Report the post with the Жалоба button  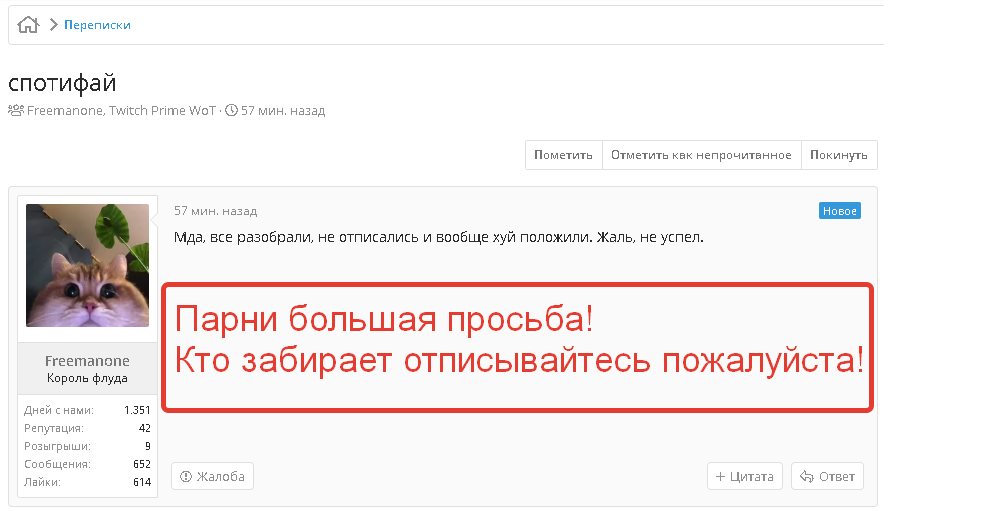click(212, 477)
